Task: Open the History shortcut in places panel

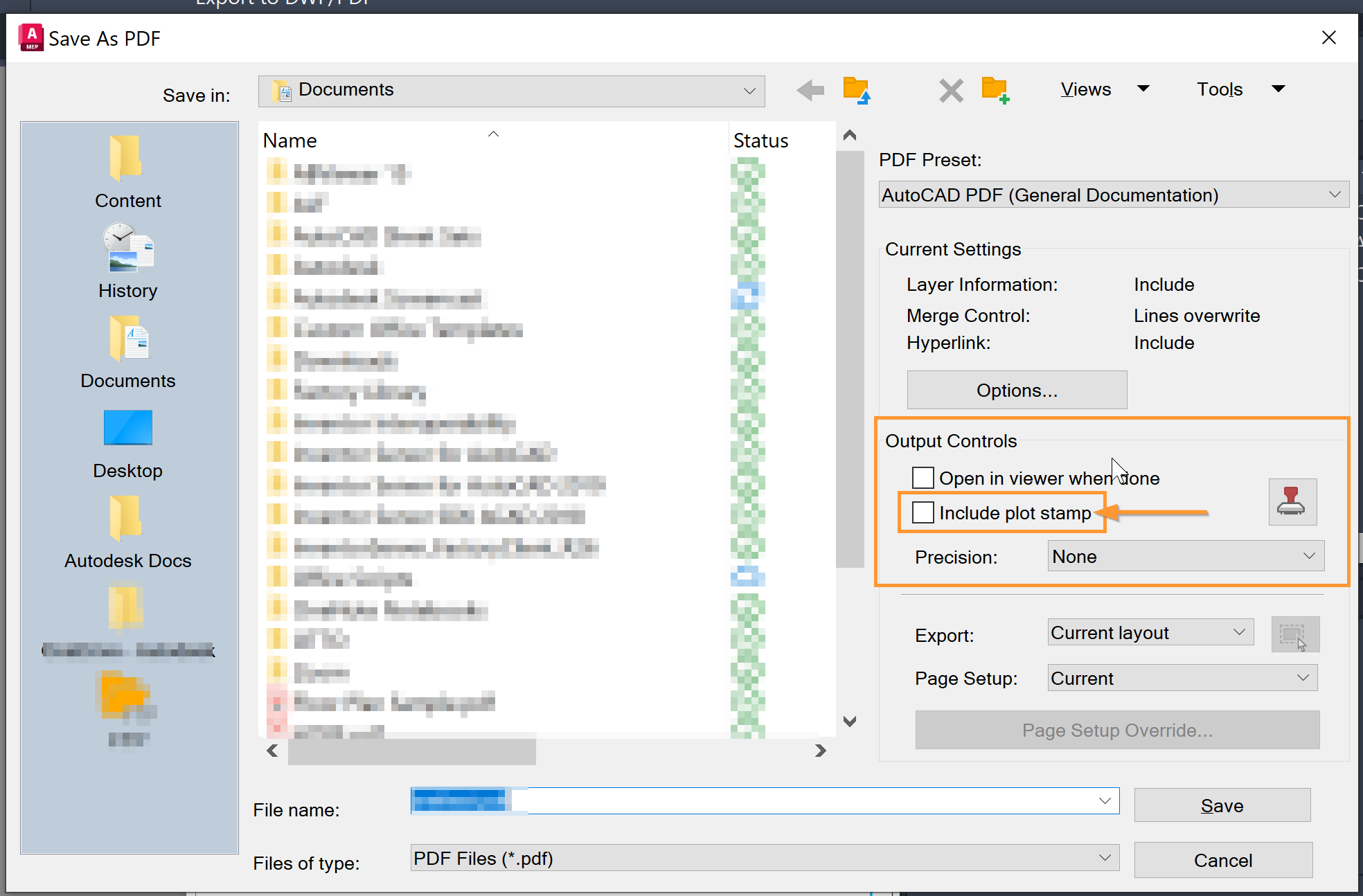Action: pyautogui.click(x=128, y=262)
